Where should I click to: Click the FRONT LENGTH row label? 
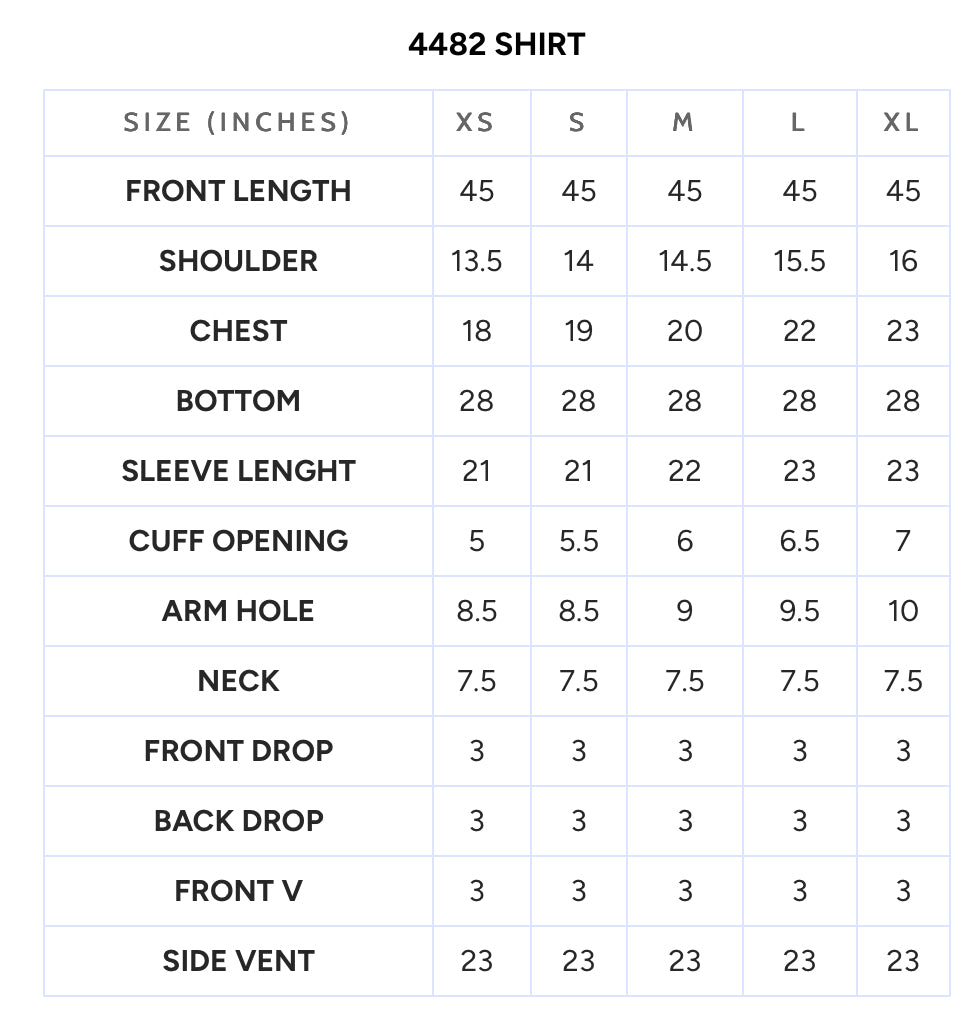(238, 191)
